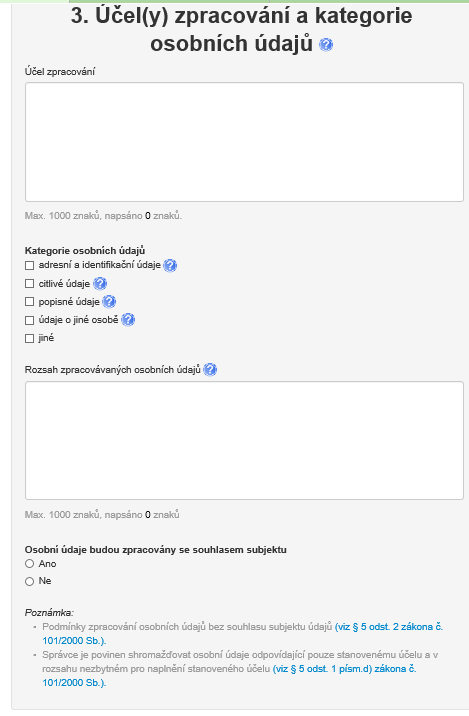This screenshot has height=716, width=469.
Task: Tick the citlivé údaje checkbox
Action: coord(30,284)
